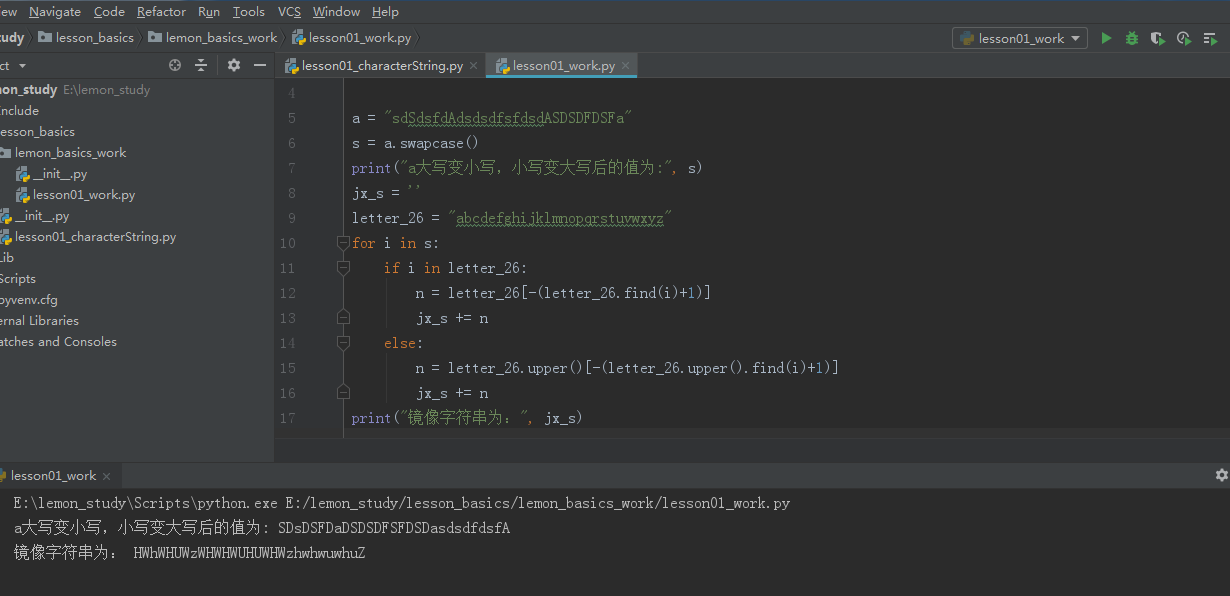The height and width of the screenshot is (596, 1230).
Task: Click the locate-file target icon in Project panel
Action: pos(175,65)
